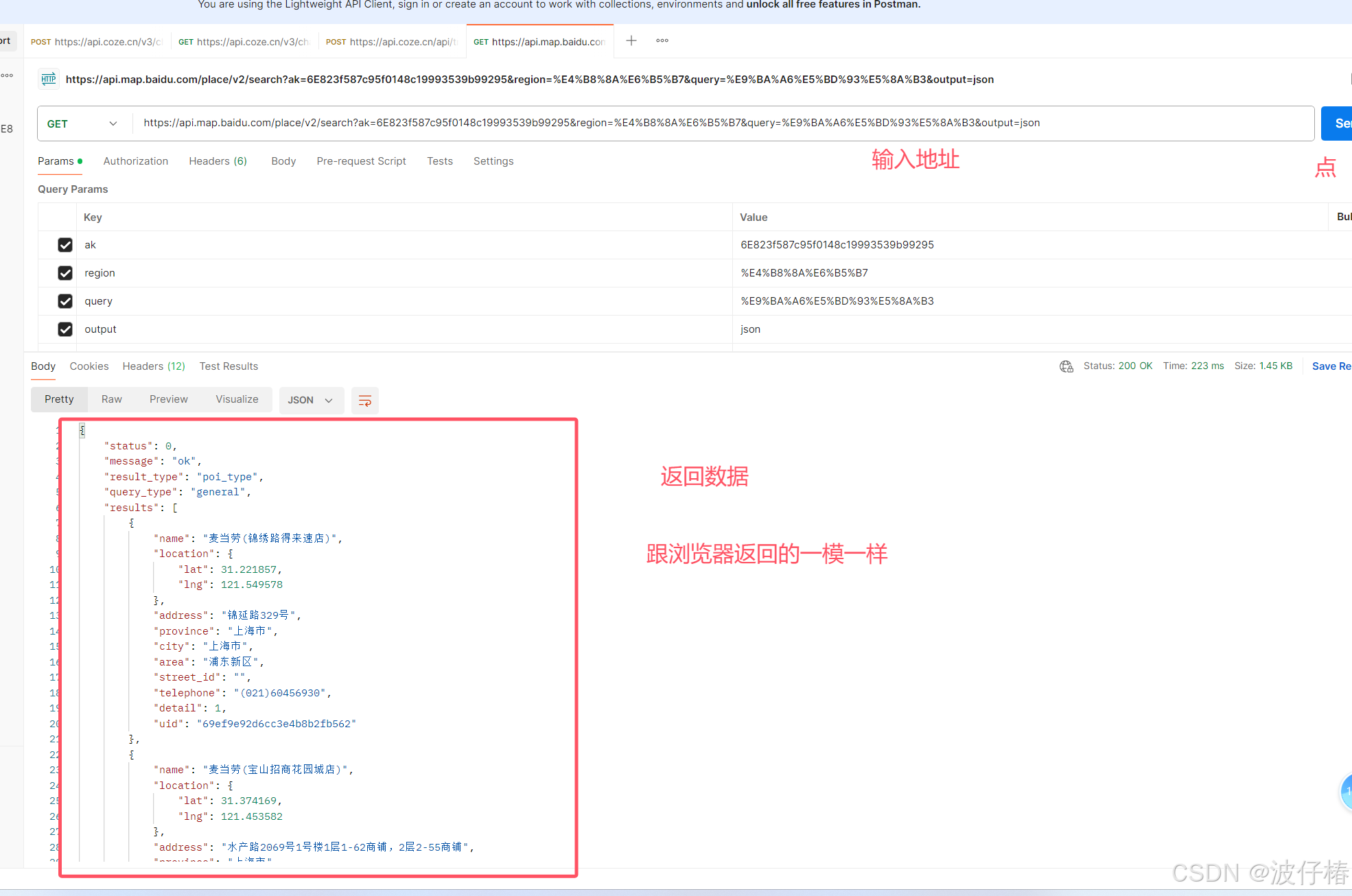Open the Headers (6) request tab
The height and width of the screenshot is (896, 1352).
pos(218,161)
